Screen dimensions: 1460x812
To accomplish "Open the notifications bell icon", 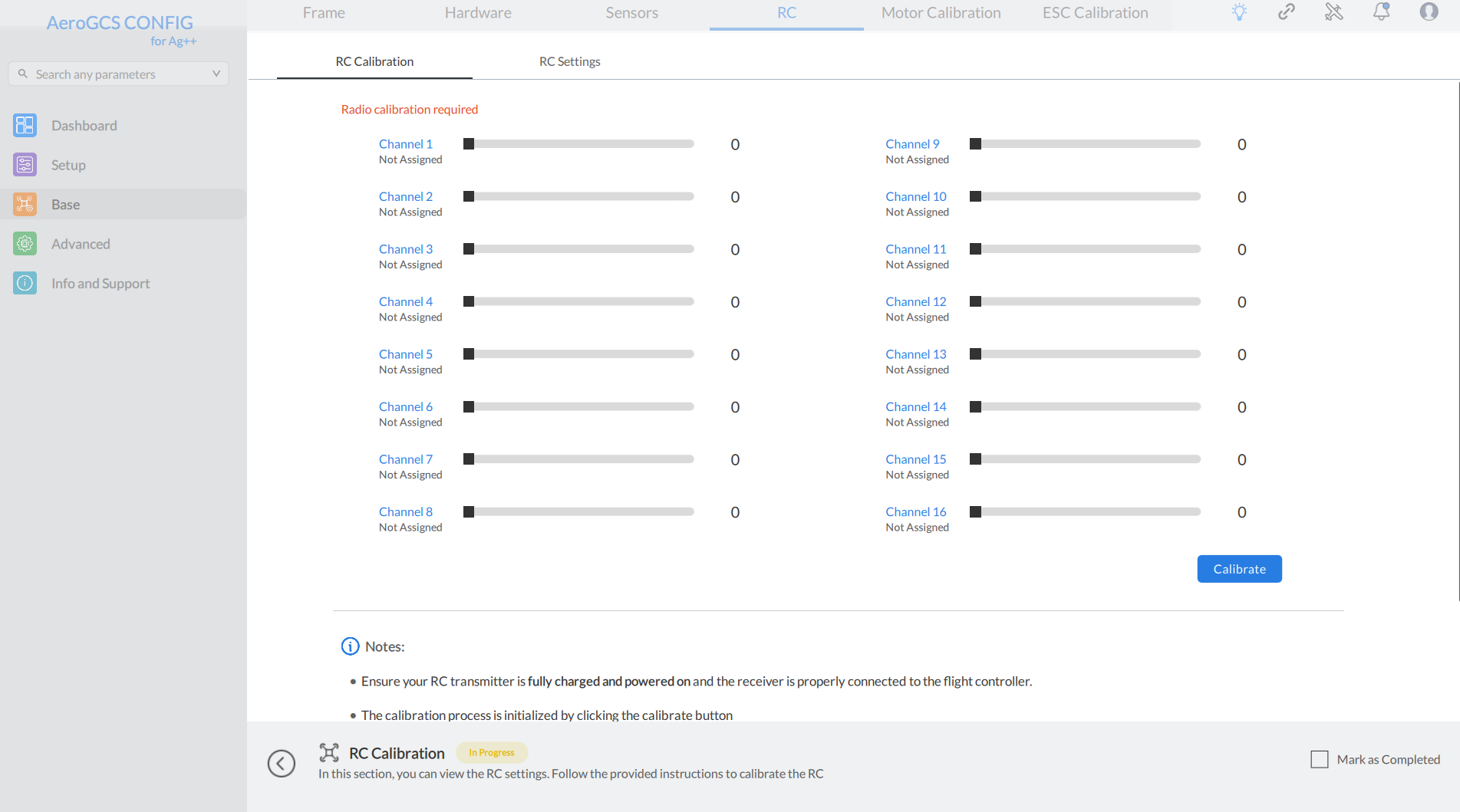I will click(x=1381, y=12).
